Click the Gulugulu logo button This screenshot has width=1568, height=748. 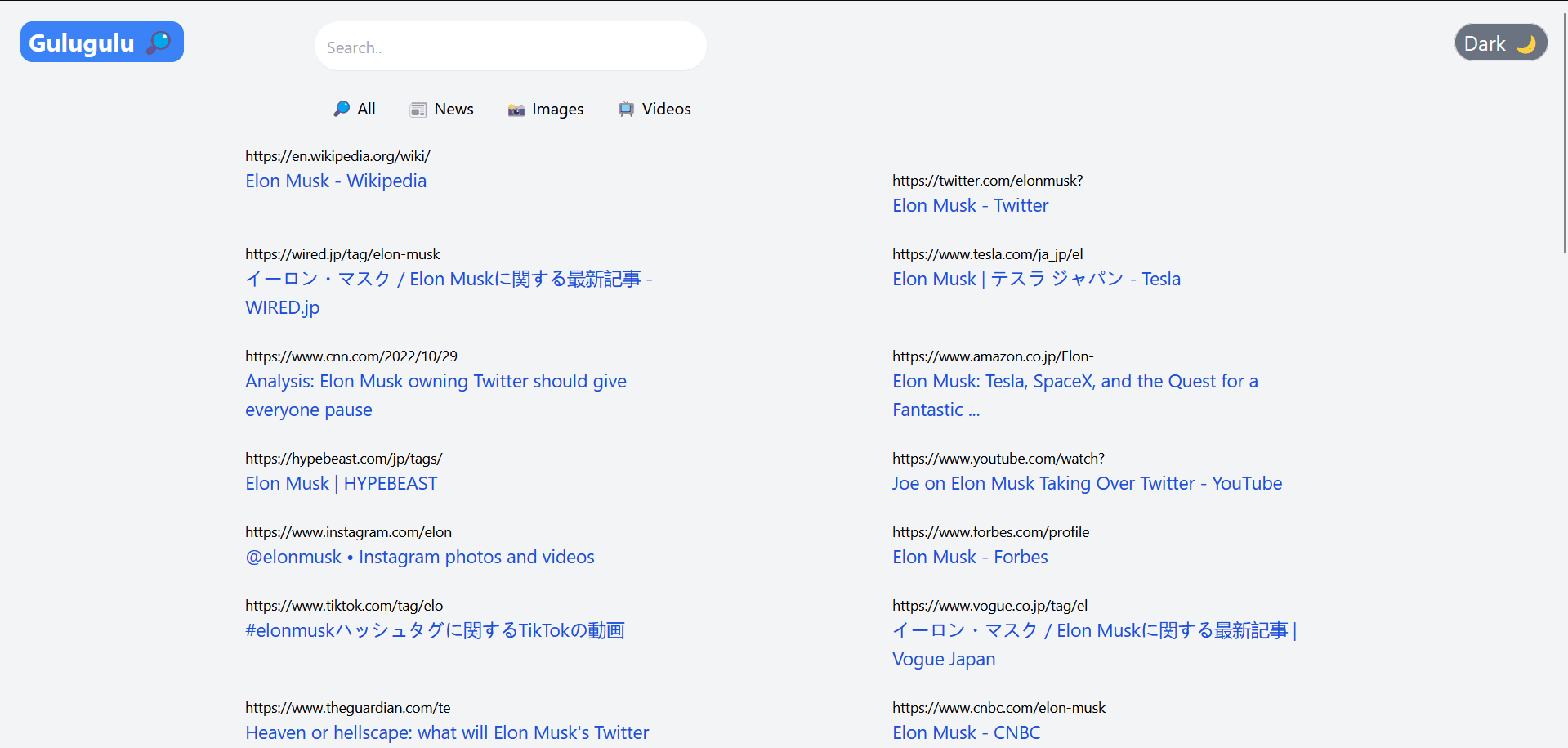(x=102, y=43)
